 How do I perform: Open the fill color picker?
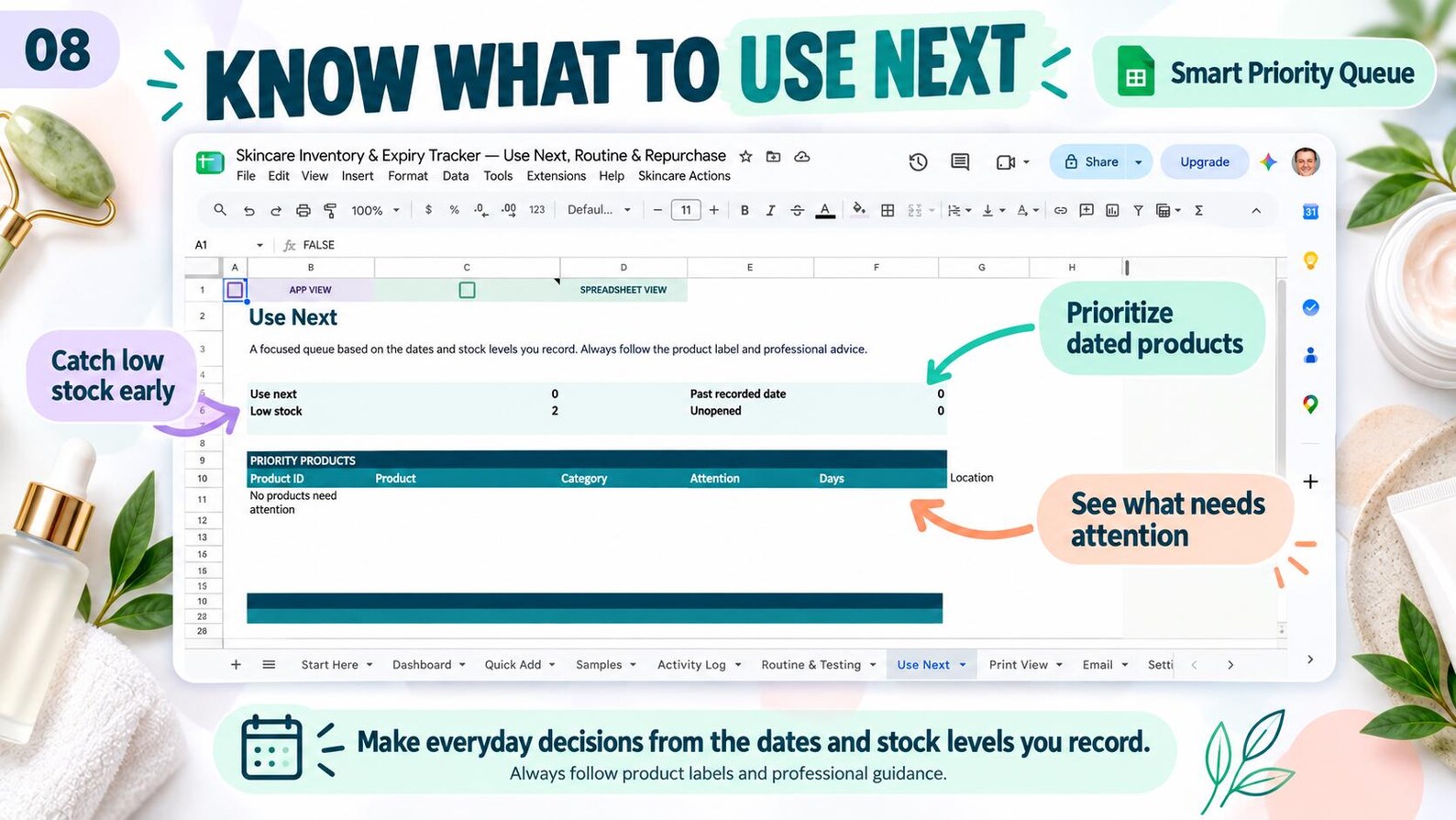[x=858, y=209]
